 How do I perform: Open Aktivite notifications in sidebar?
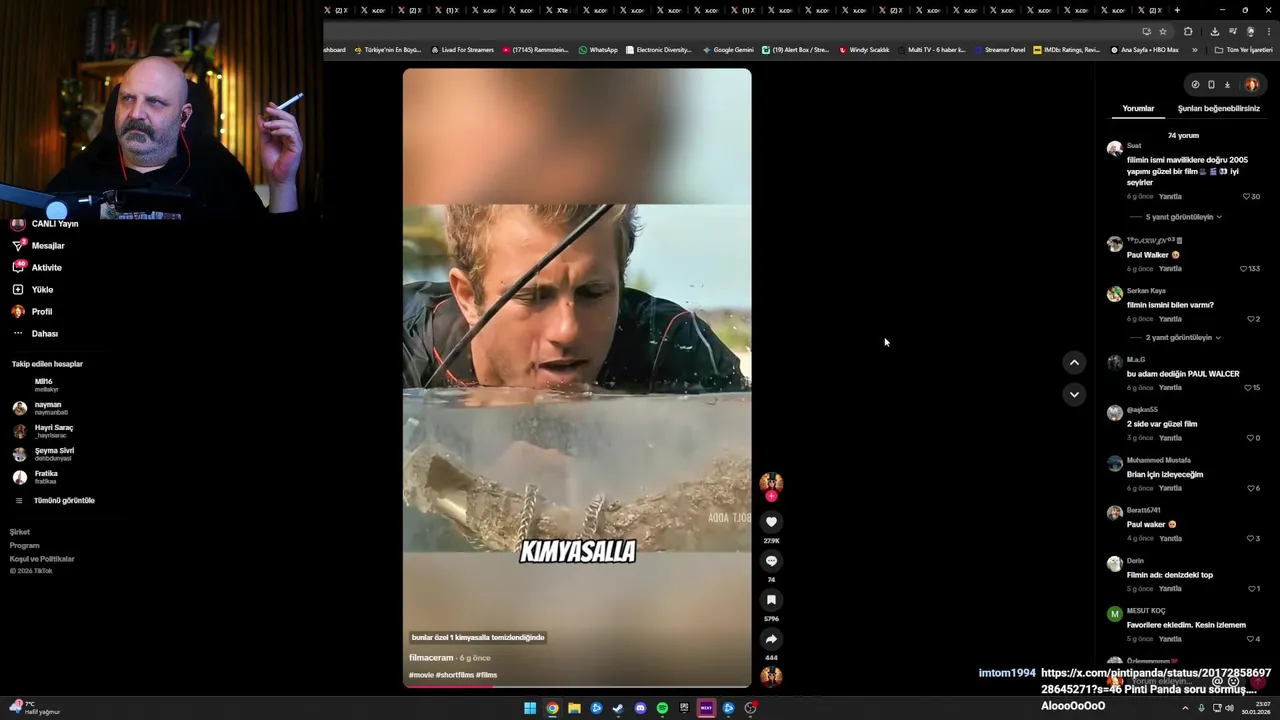click(37, 268)
